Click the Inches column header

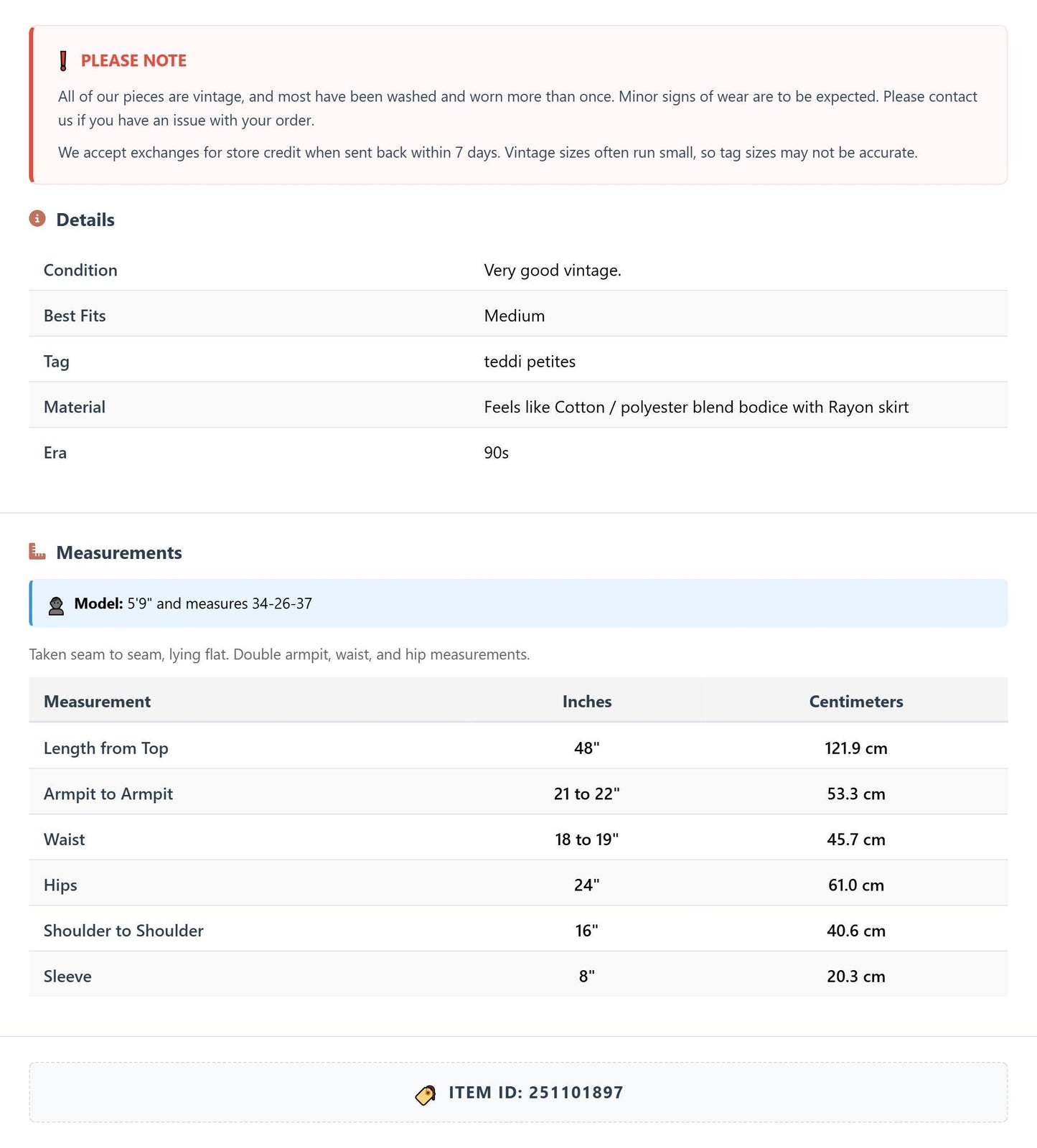[x=587, y=702]
